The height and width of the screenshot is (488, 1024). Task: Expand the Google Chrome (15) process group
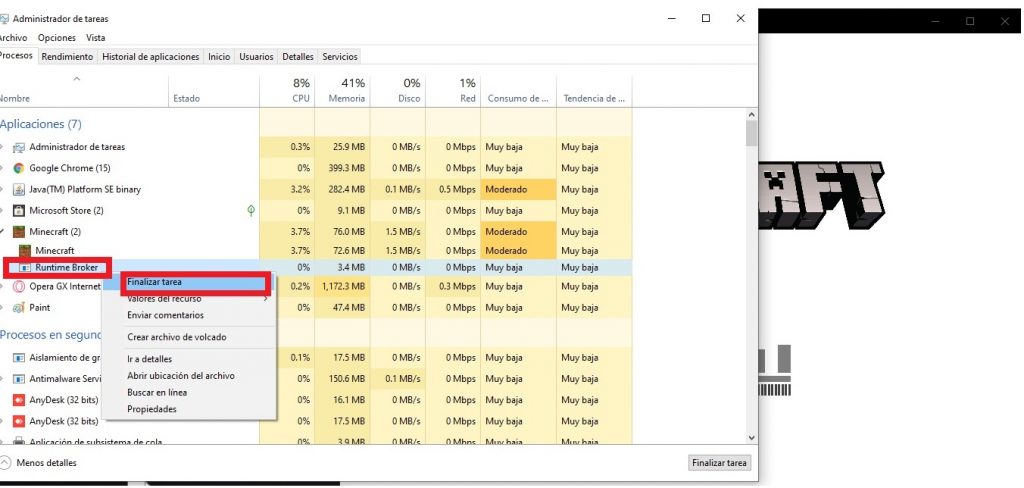click(2, 168)
